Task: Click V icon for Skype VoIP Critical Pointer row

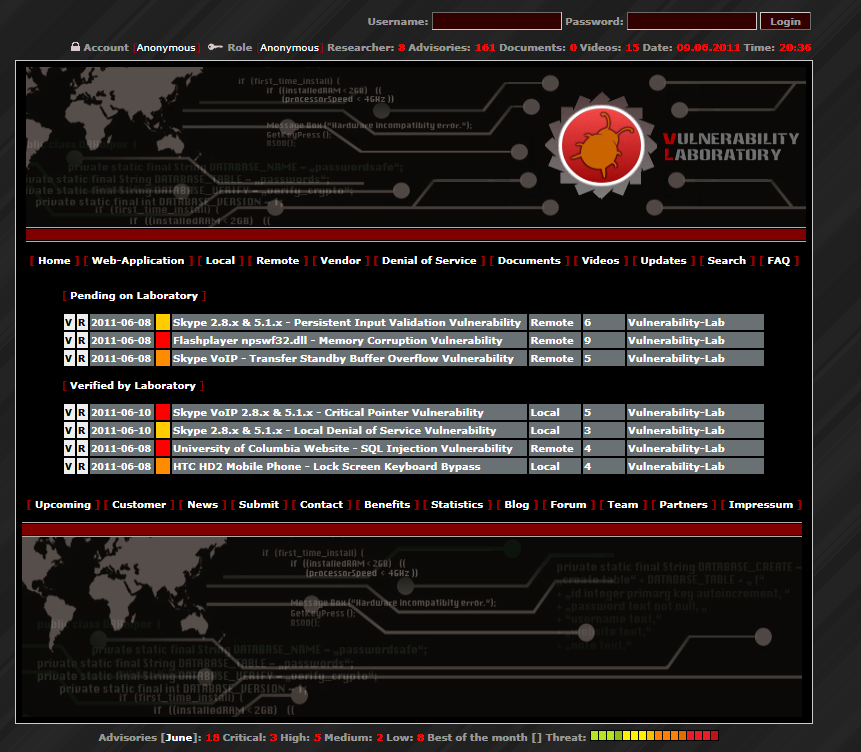Action: [69, 413]
